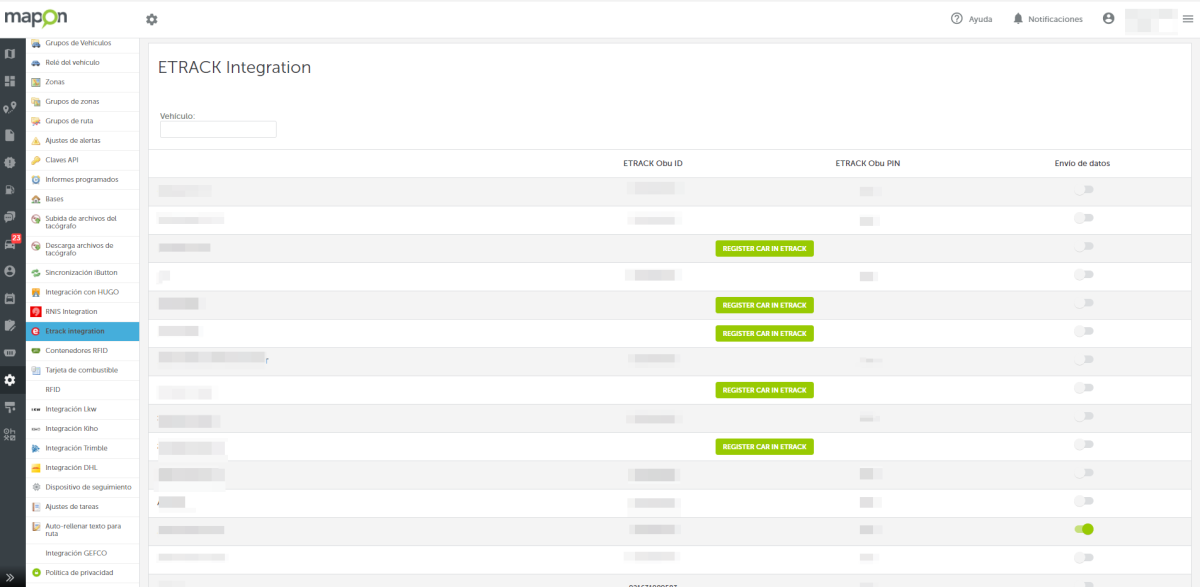Open the dashboard grid icon
This screenshot has width=1200, height=587.
[10, 80]
